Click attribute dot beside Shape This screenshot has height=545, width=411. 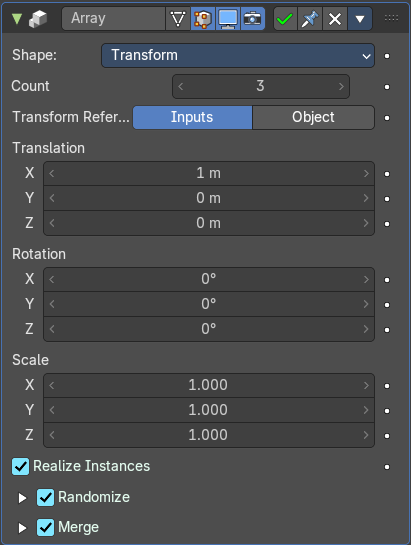pos(387,56)
